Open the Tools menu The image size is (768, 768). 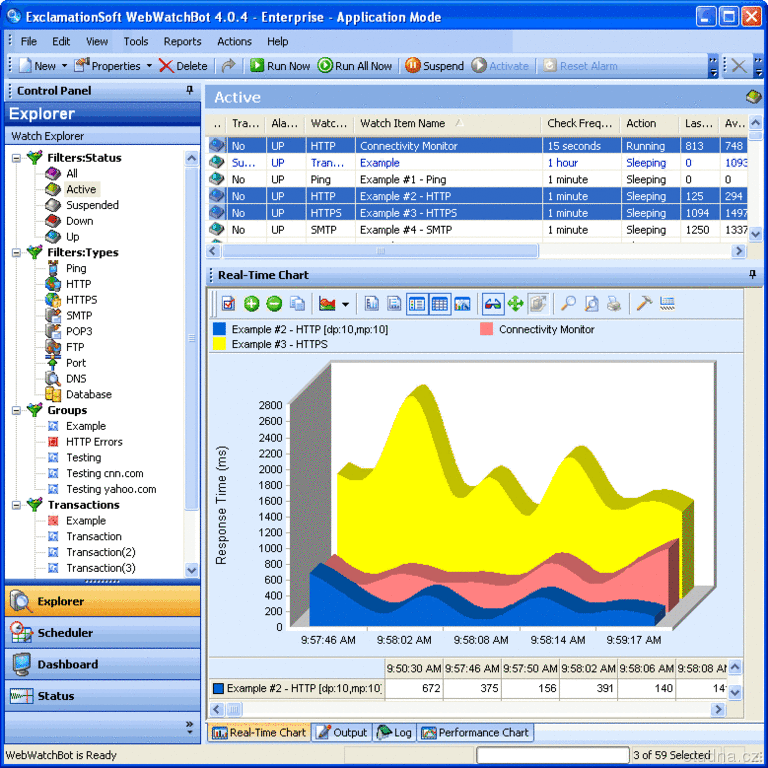tap(135, 42)
